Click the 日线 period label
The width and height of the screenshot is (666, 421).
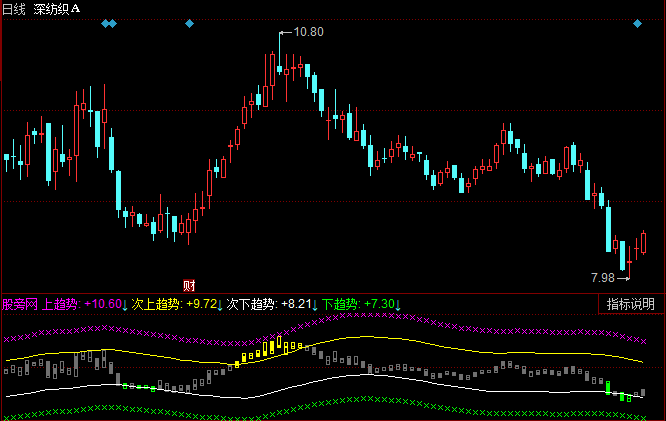[x=14, y=8]
